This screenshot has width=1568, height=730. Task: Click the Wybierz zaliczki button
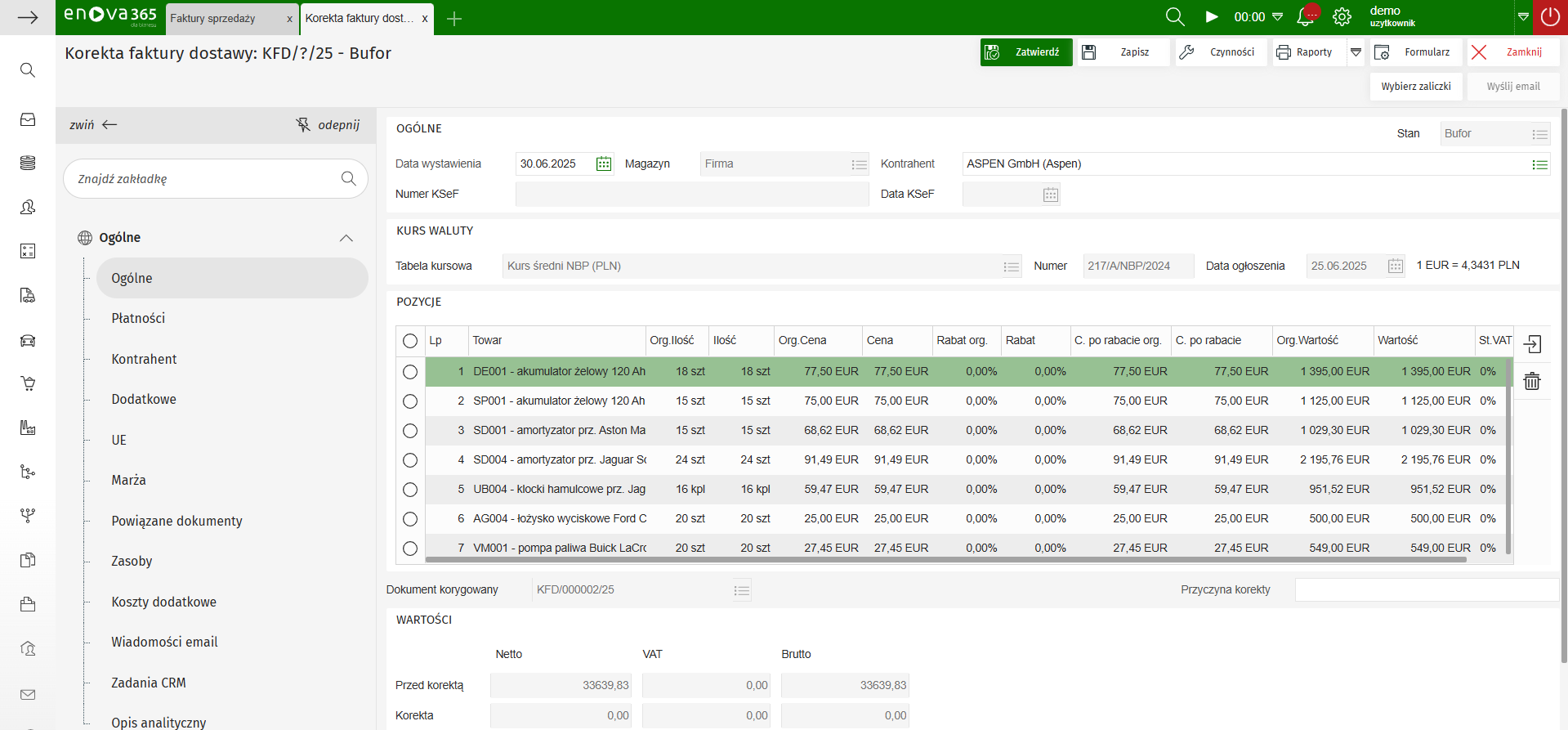[x=1416, y=87]
